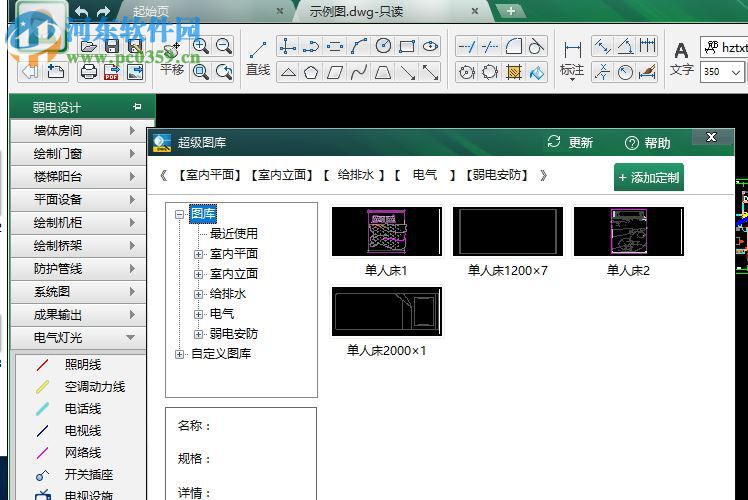
Task: Open the hztxt font combo box
Action: (x=724, y=47)
